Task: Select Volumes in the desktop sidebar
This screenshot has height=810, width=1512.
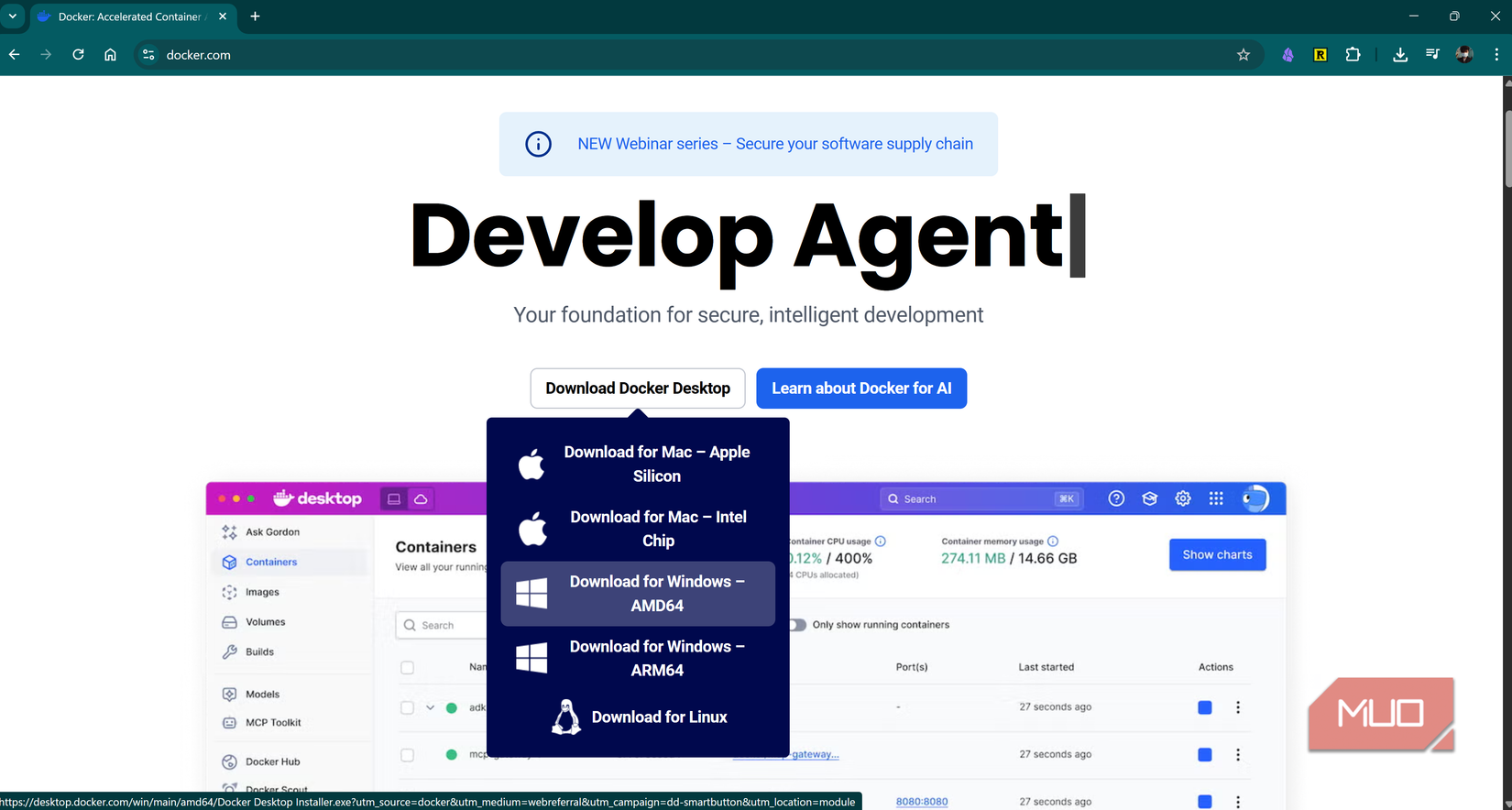Action: [265, 622]
